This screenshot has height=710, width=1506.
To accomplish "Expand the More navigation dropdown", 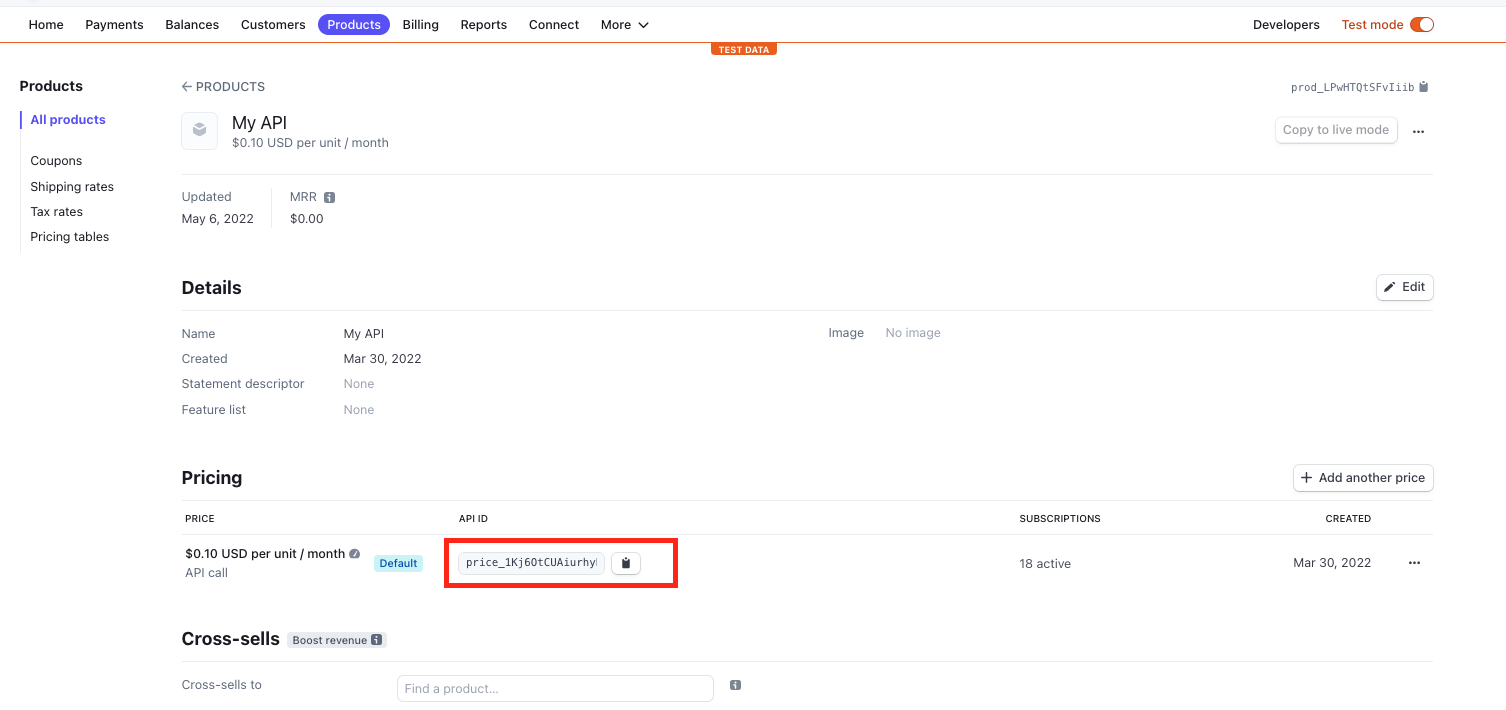I will [624, 24].
